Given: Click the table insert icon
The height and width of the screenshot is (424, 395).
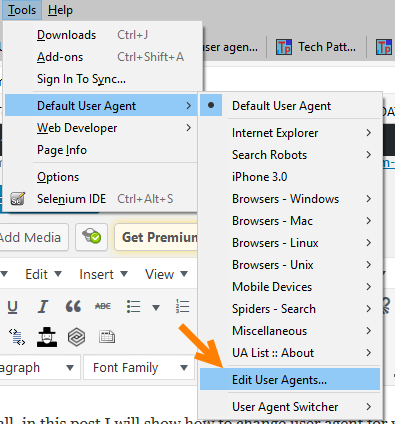Looking at the screenshot, I should (x=107, y=337).
